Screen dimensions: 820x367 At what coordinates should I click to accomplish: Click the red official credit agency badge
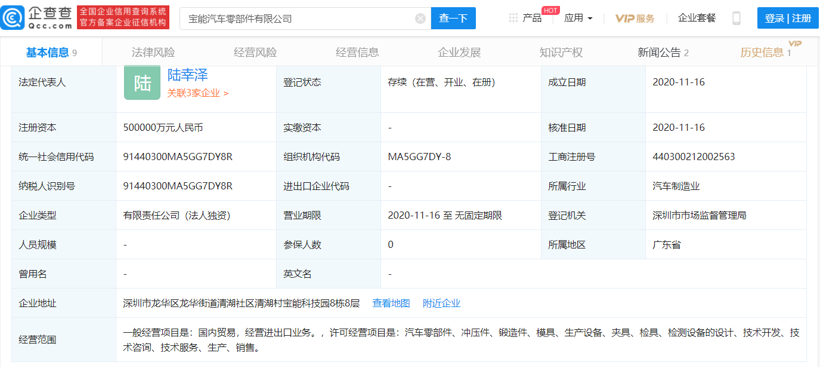122,18
